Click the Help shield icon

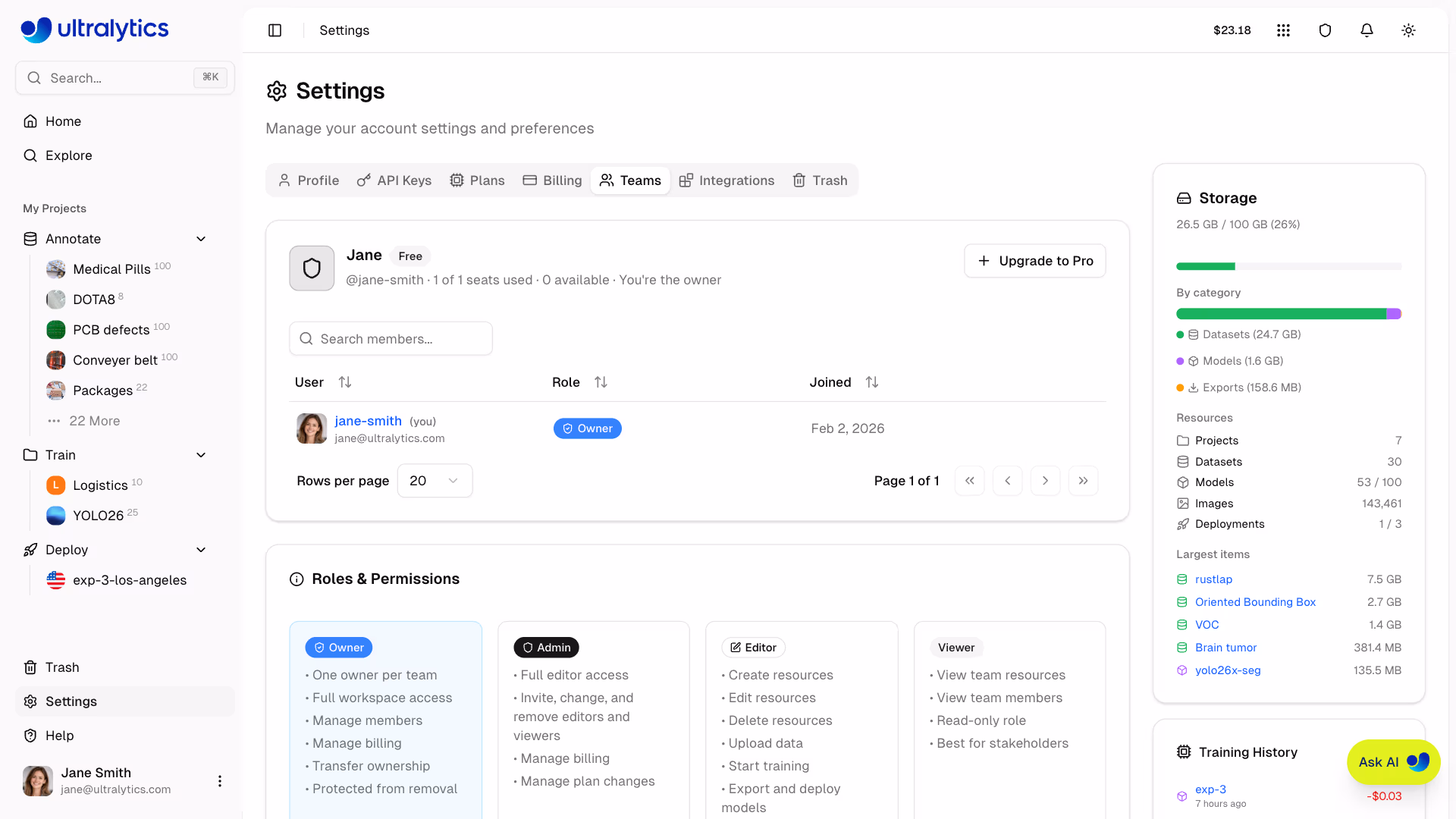tap(30, 736)
